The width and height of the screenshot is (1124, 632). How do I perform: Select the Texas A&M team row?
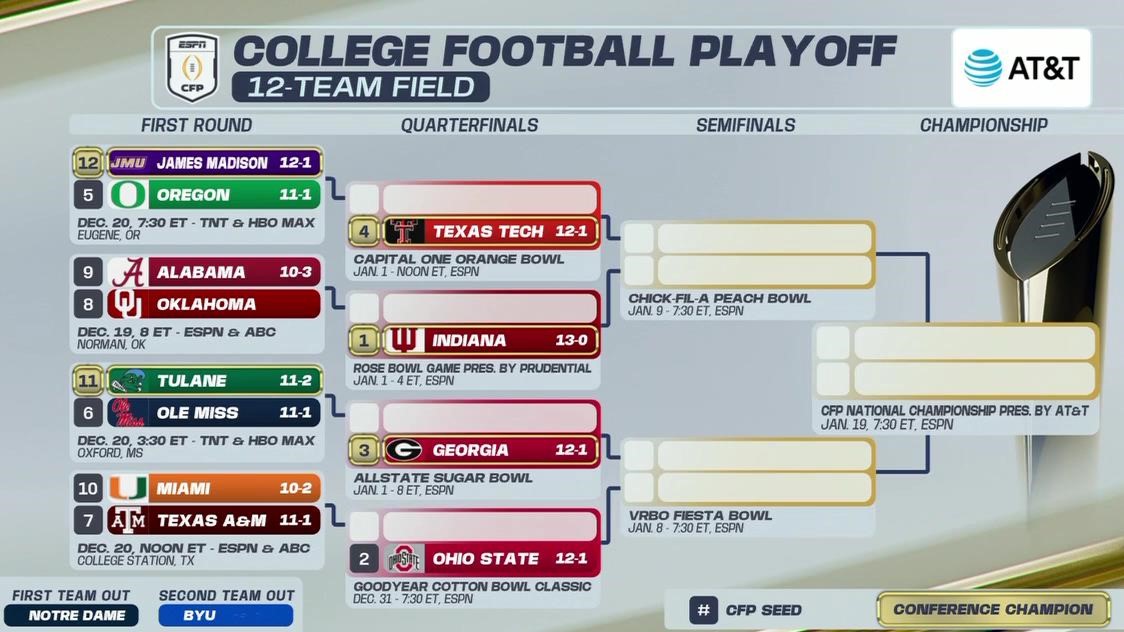tap(214, 520)
